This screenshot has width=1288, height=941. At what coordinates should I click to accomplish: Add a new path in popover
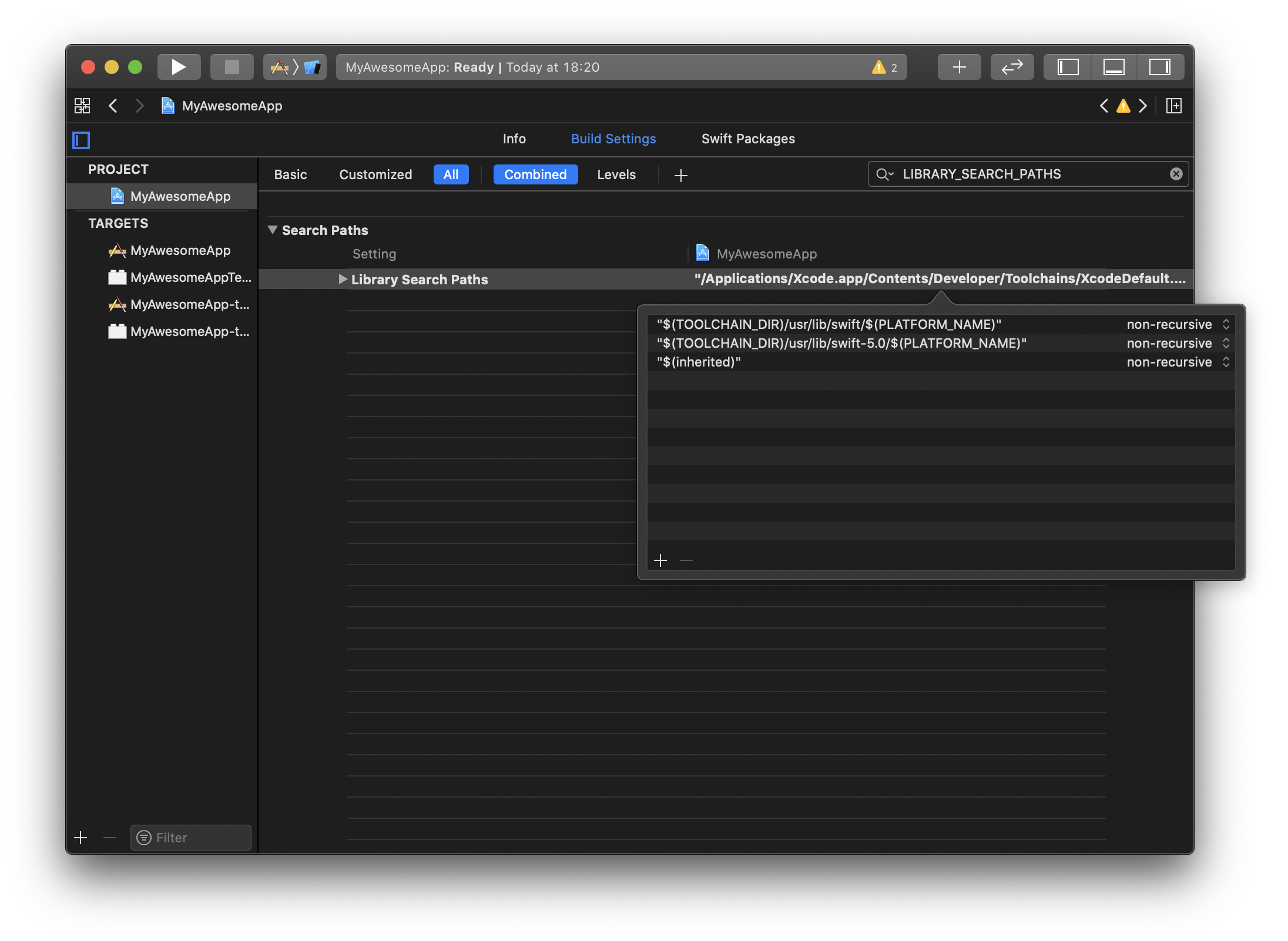pos(660,560)
